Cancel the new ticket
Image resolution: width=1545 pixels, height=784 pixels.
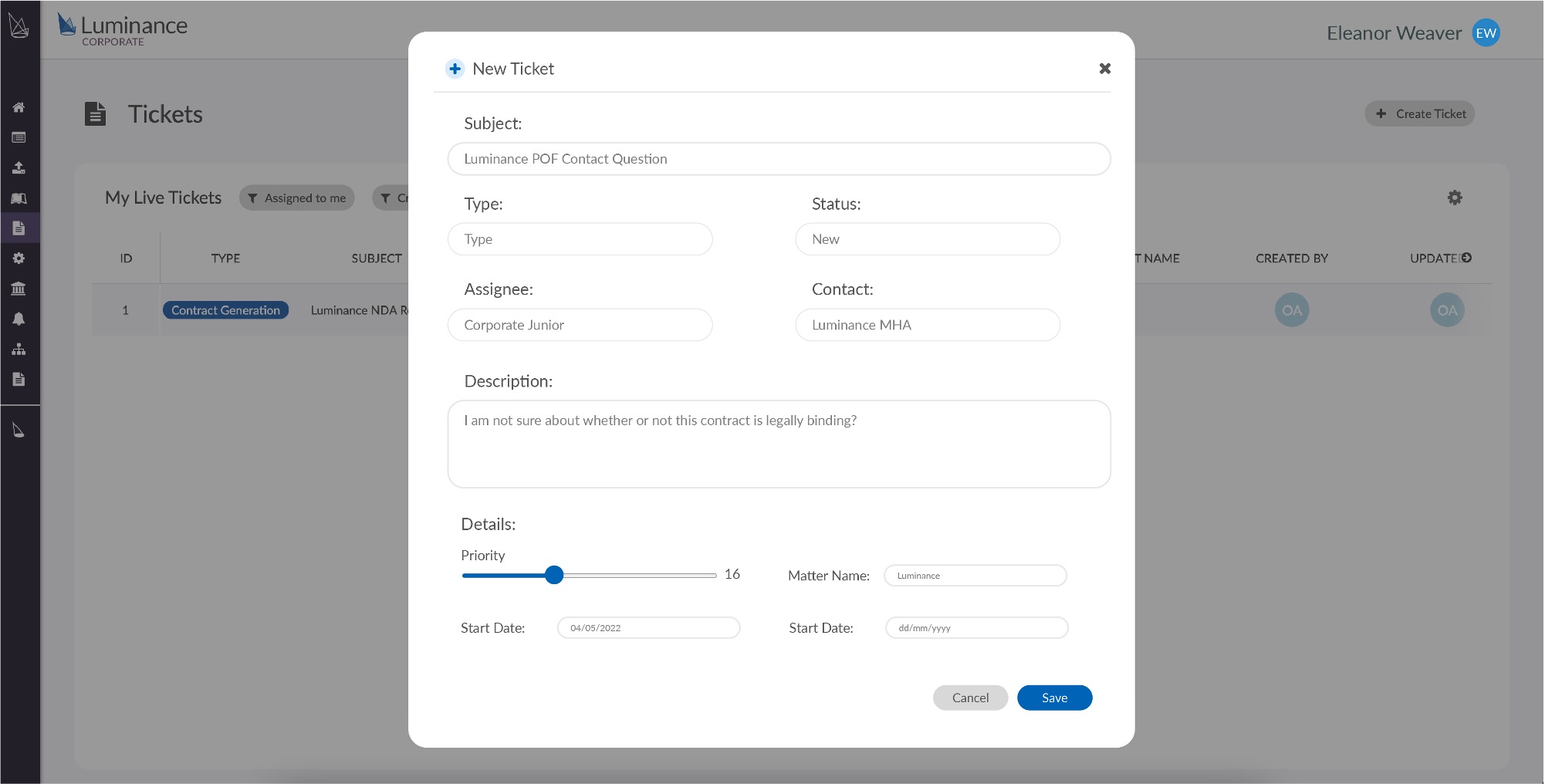click(x=970, y=698)
